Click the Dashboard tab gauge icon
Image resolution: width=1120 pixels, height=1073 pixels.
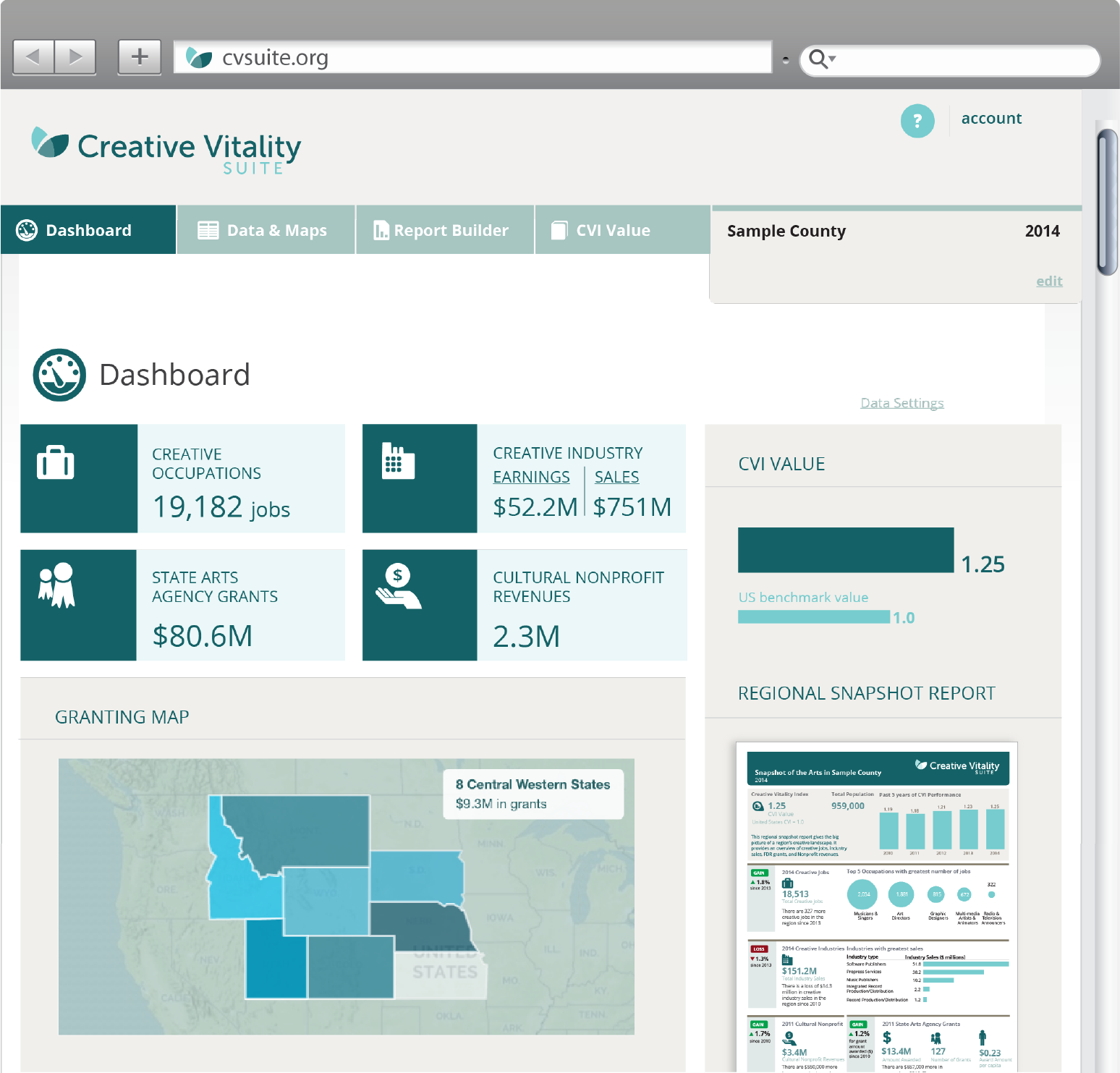click(27, 230)
